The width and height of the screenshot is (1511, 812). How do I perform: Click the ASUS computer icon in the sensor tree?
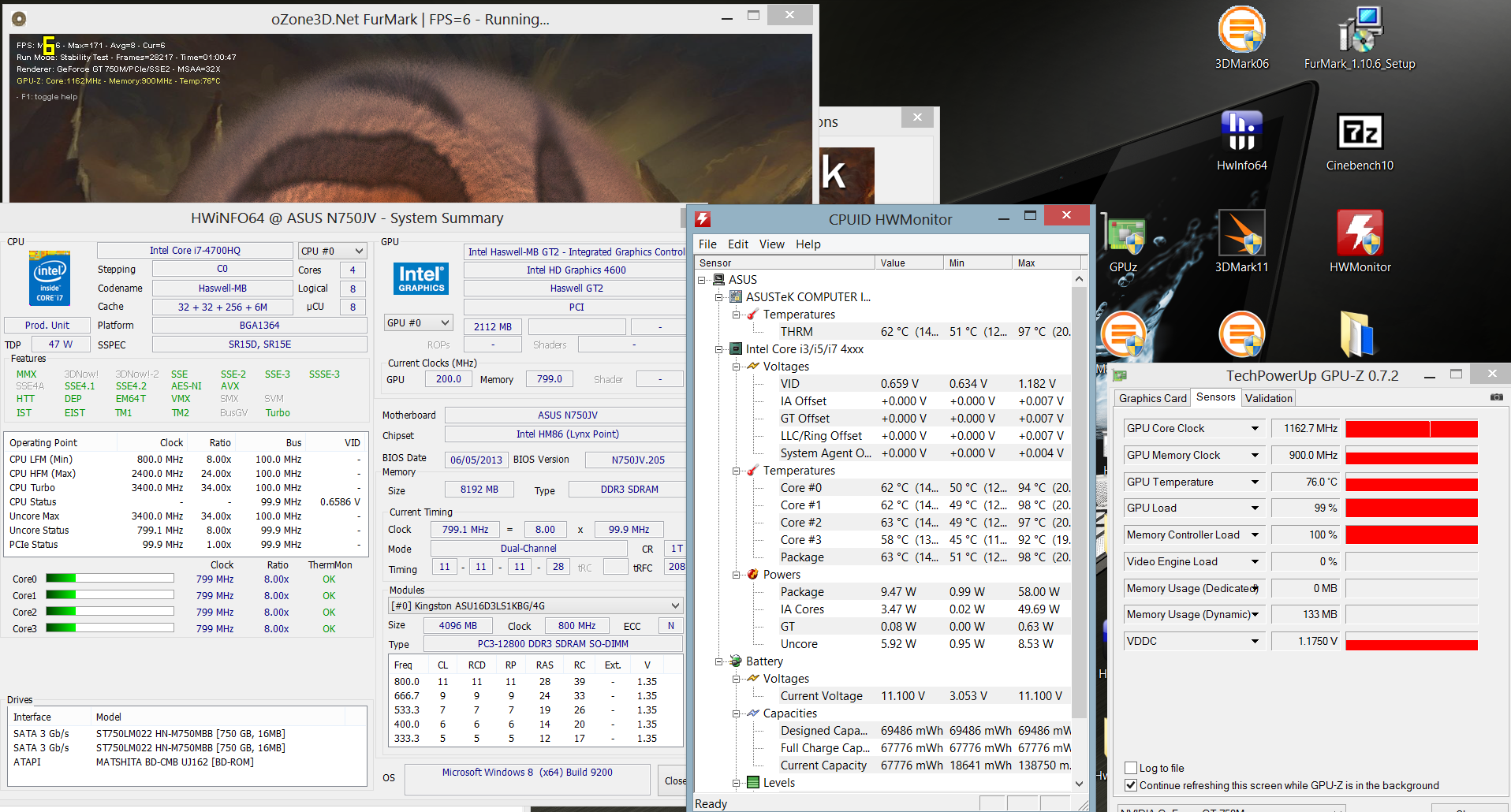tap(718, 280)
